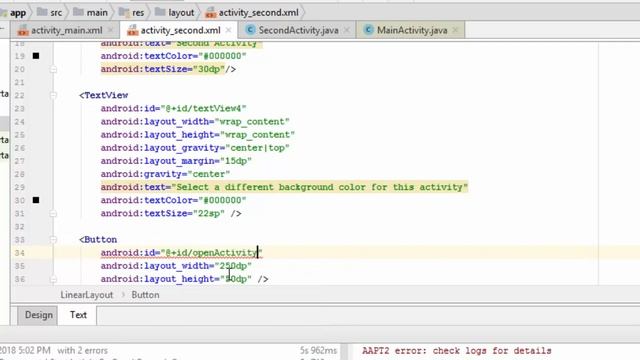Click the textSize 30dp value on line 20

[209, 69]
